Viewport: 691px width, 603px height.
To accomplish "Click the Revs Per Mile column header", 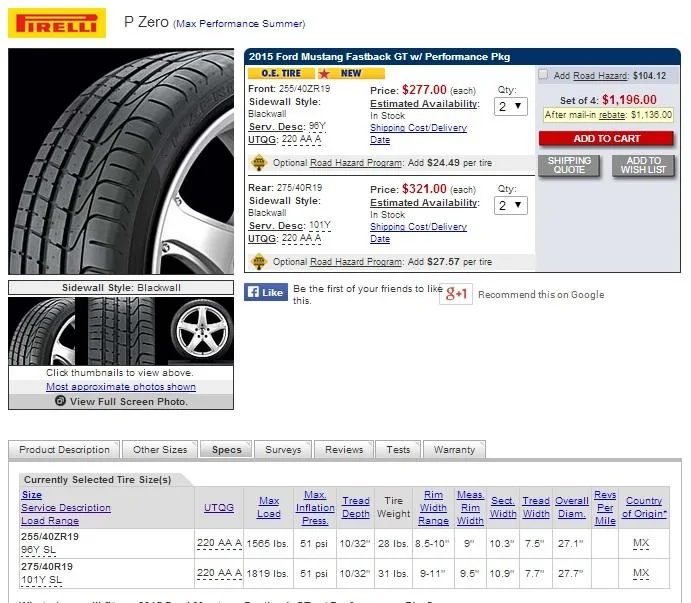I will point(605,508).
